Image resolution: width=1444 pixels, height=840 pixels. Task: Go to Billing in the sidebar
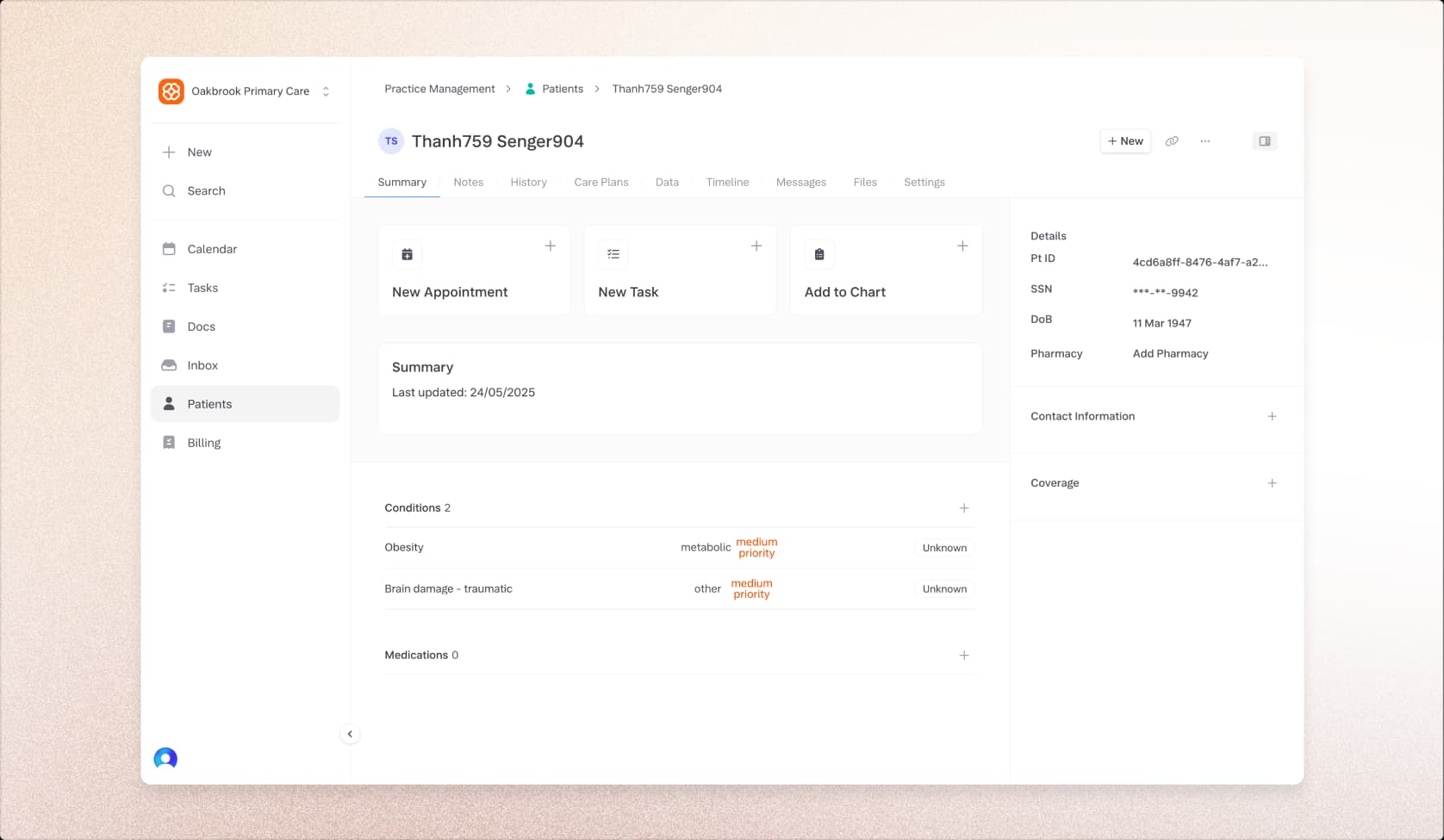(x=204, y=443)
